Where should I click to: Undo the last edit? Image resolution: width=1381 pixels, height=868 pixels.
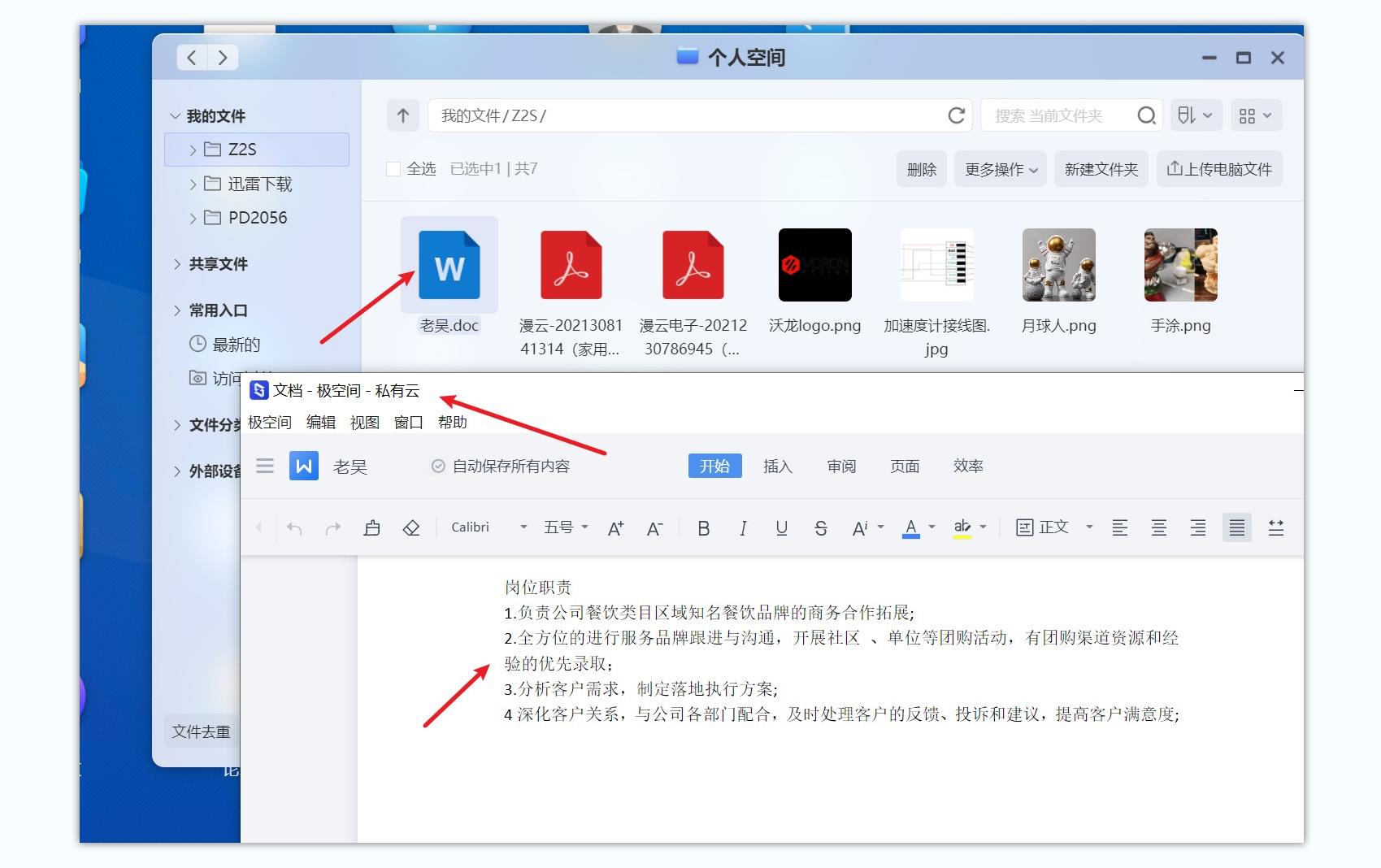(294, 527)
